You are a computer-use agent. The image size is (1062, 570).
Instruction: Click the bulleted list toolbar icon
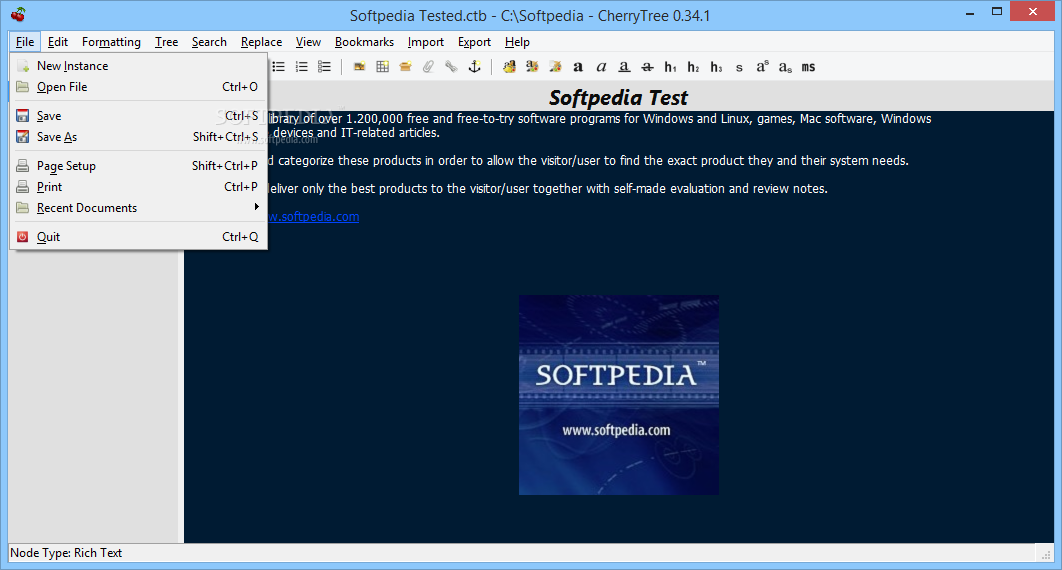click(x=278, y=66)
